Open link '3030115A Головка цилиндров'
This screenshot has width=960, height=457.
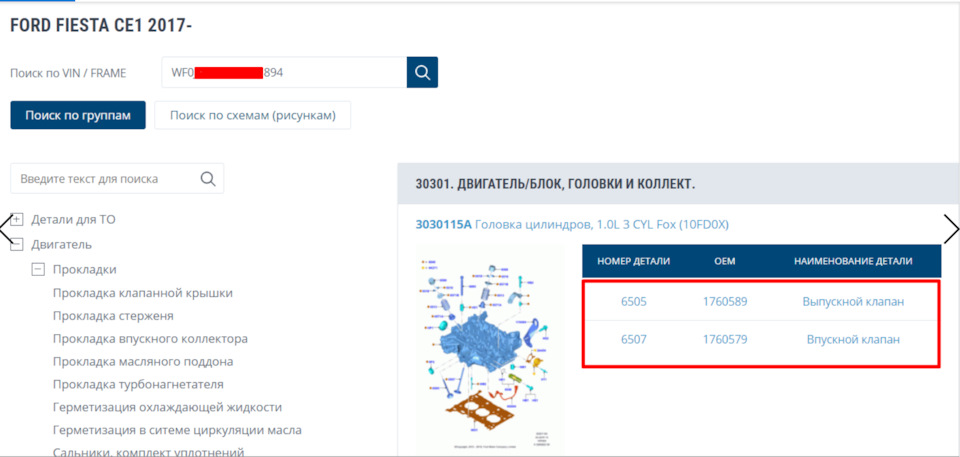coord(572,225)
